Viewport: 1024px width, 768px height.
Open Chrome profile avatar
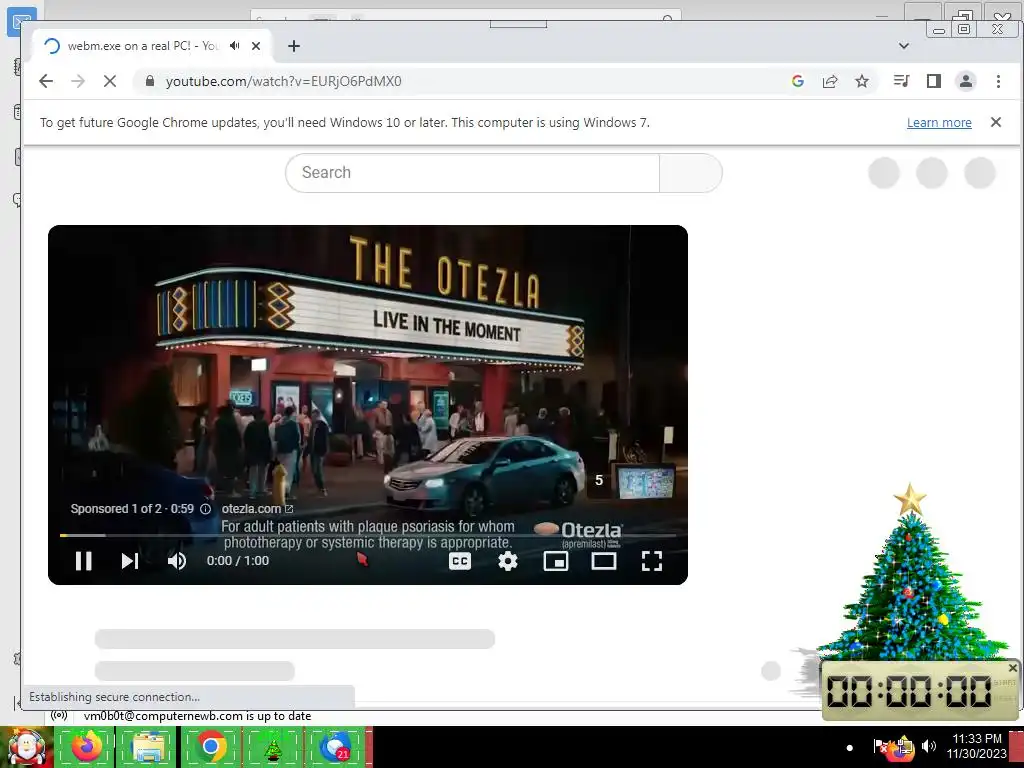pyautogui.click(x=965, y=81)
